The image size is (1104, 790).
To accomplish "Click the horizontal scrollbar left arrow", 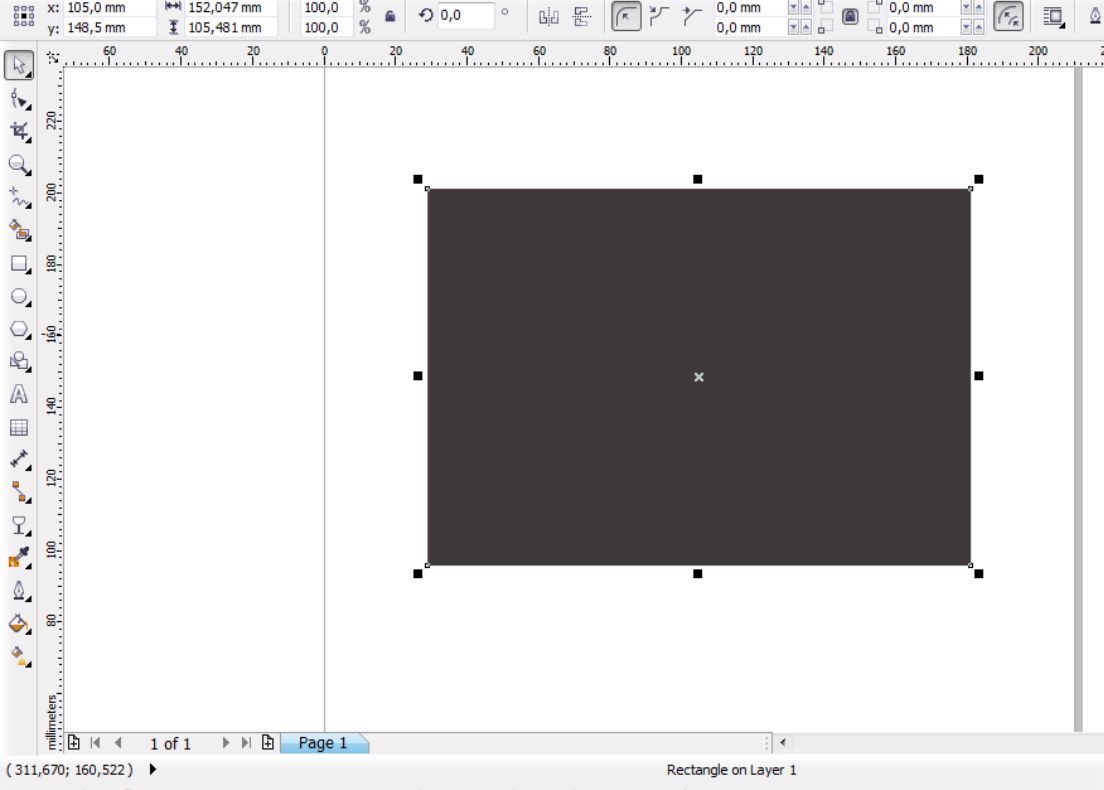I will [782, 742].
